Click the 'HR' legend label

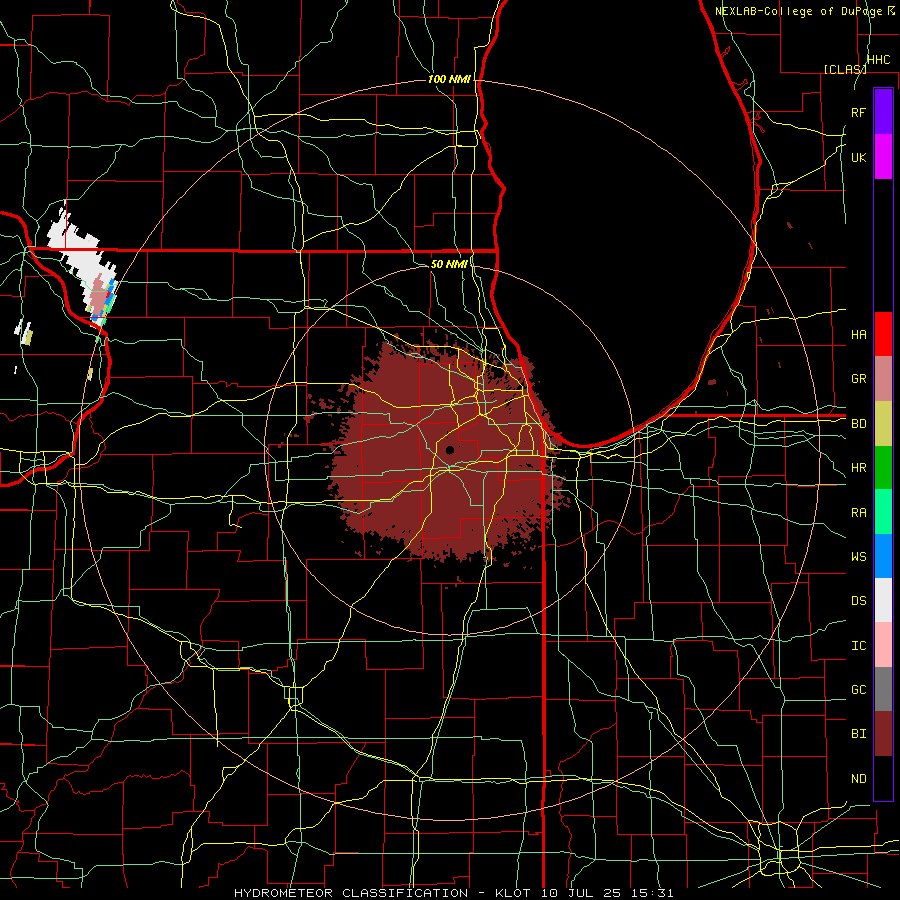pyautogui.click(x=858, y=468)
